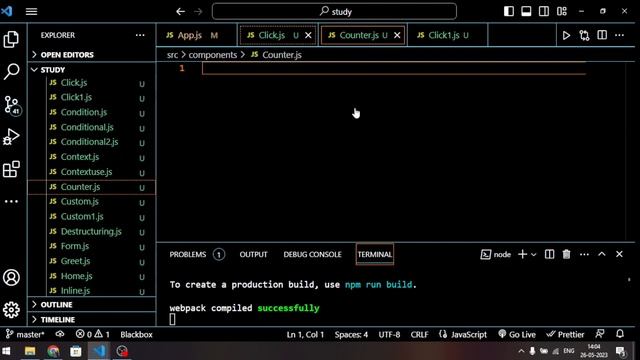This screenshot has width=640, height=360.
Task: Open errors and warnings status indicator
Action: (93, 335)
